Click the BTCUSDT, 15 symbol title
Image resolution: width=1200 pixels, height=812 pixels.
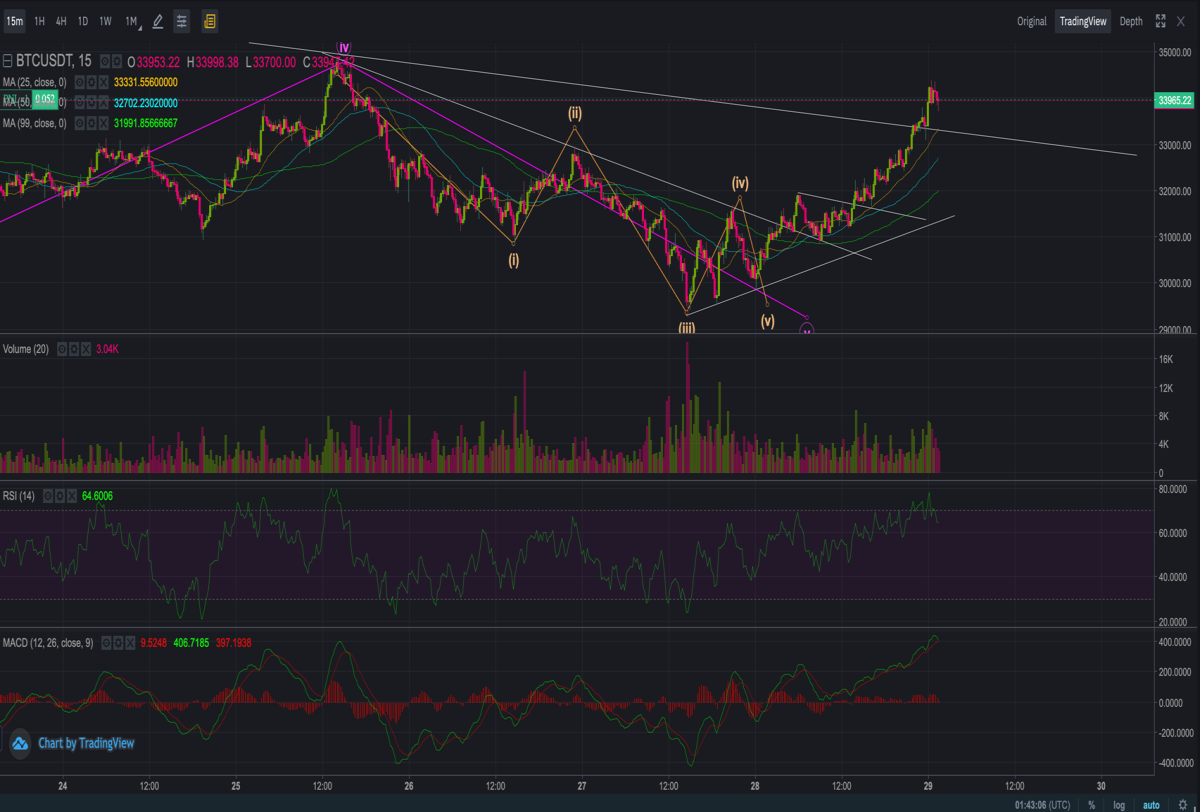click(x=53, y=61)
